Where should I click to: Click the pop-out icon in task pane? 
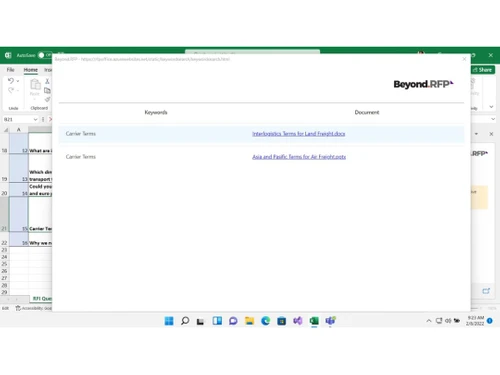point(486,291)
